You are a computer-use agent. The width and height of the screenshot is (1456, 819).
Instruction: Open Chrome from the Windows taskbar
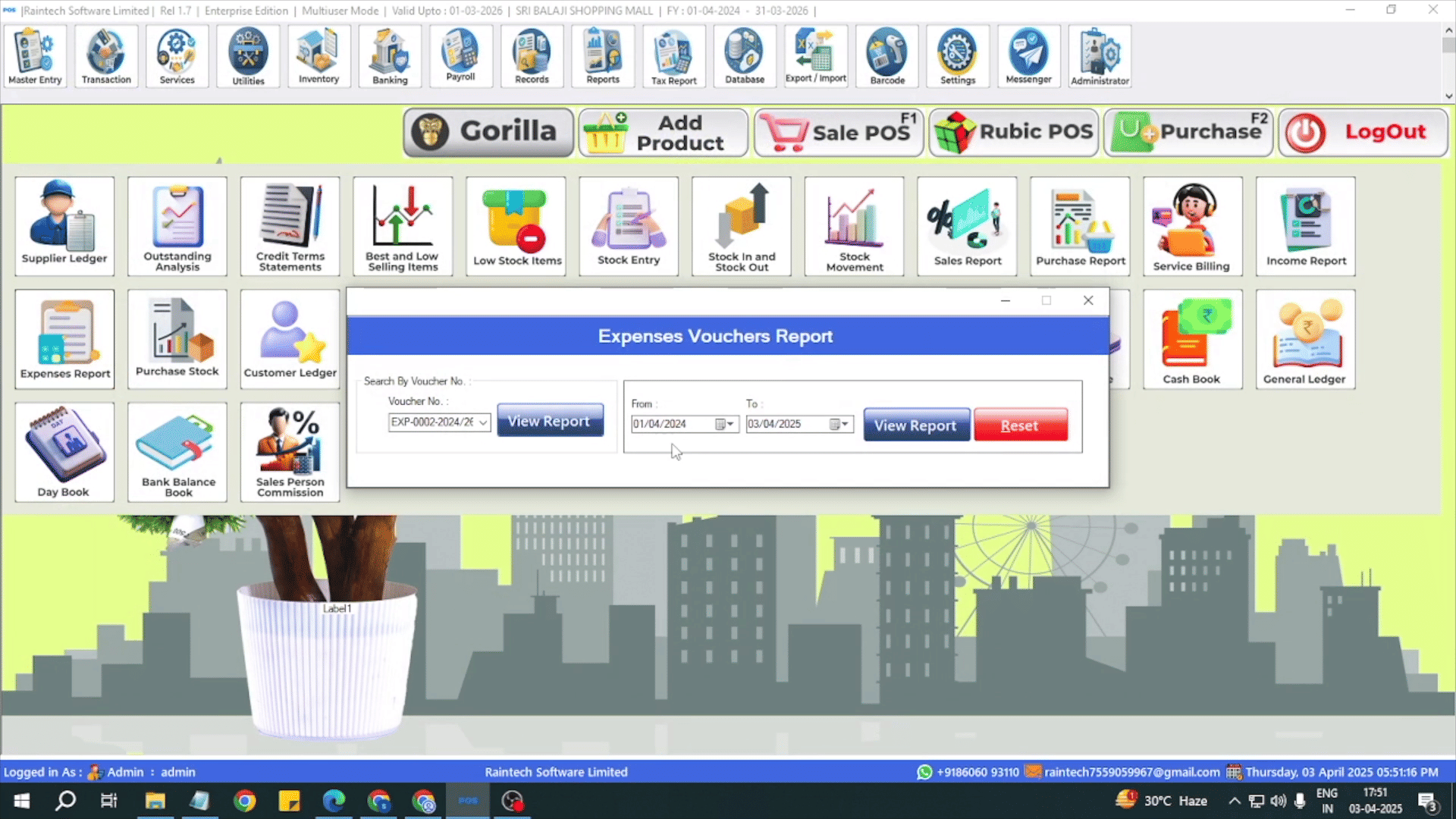tap(244, 801)
